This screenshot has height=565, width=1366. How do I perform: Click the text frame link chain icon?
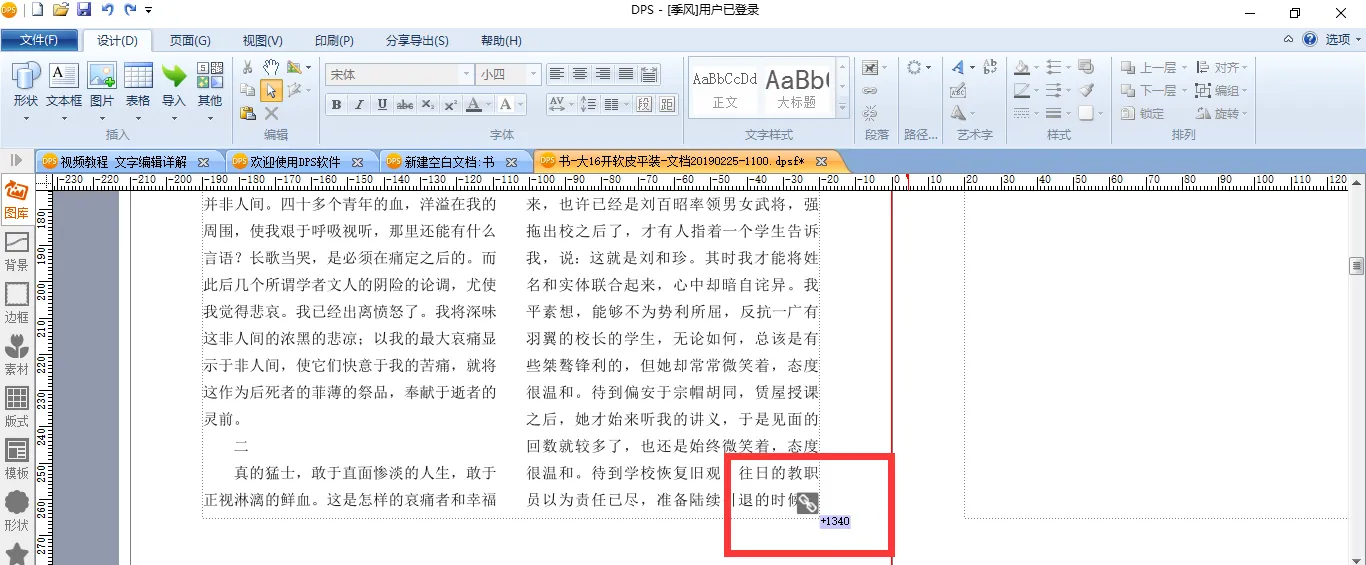[x=870, y=90]
